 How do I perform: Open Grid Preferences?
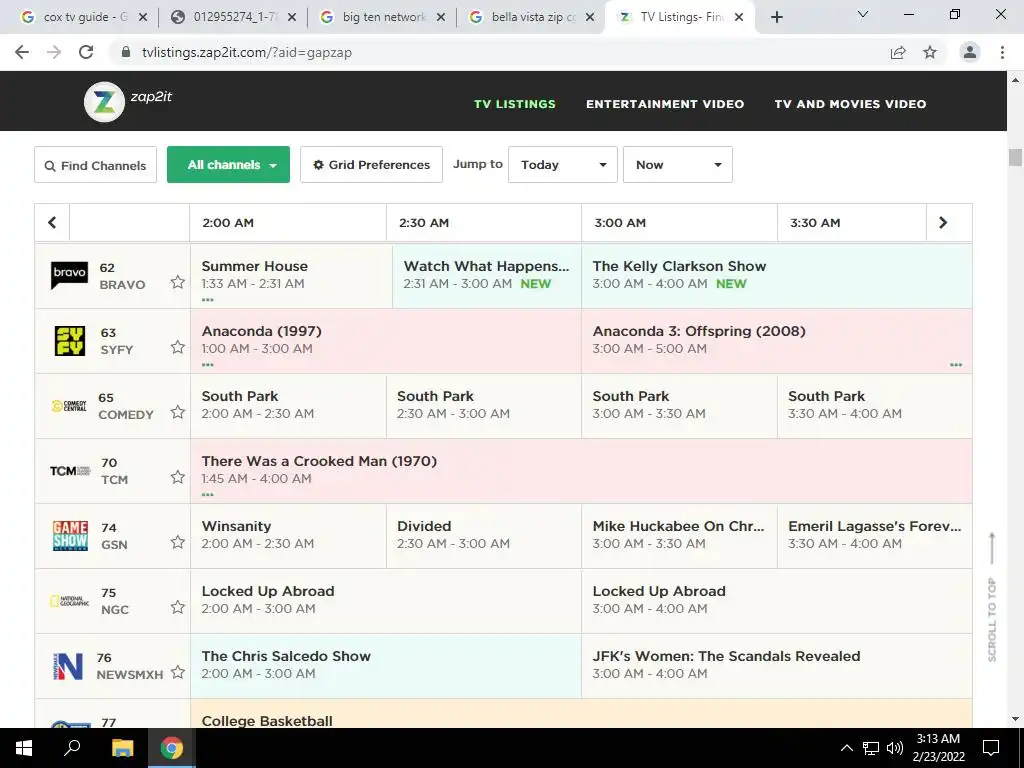click(x=371, y=165)
